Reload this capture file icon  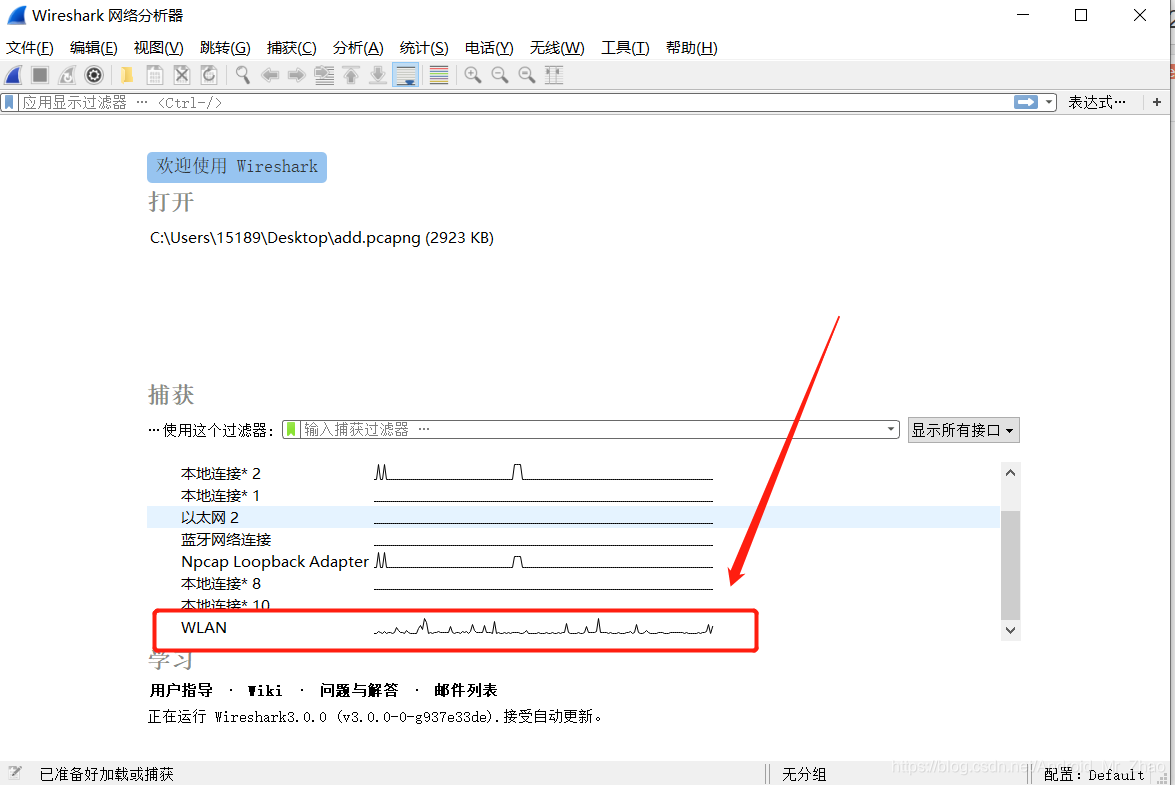(209, 75)
